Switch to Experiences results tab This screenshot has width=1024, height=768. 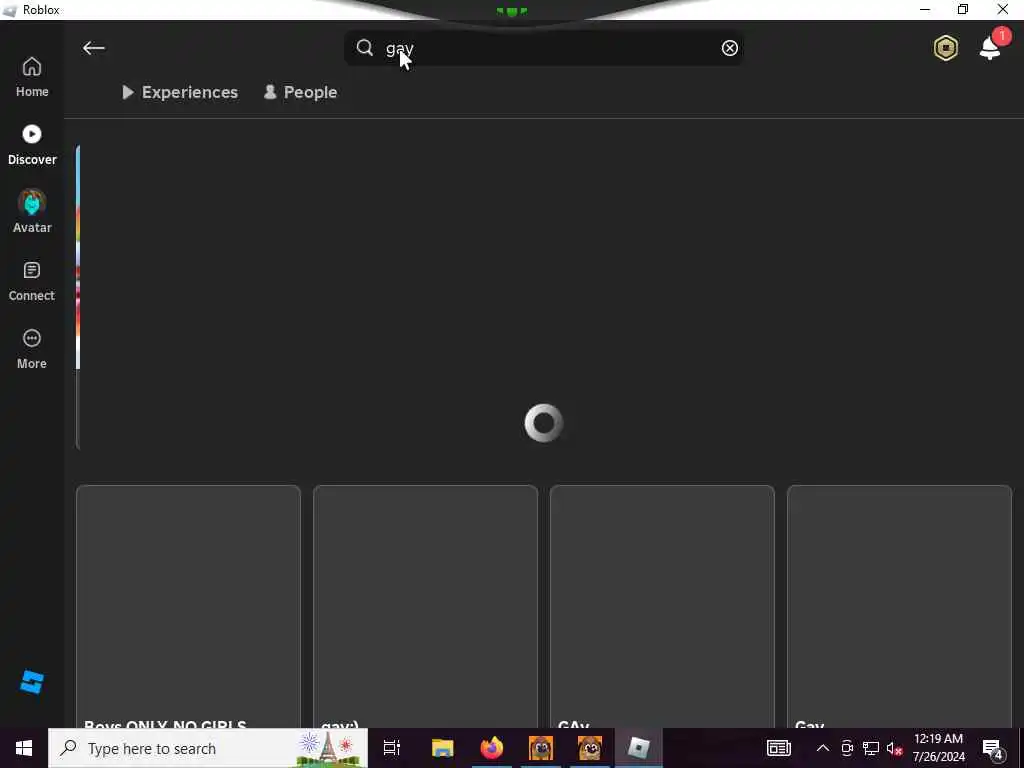click(180, 92)
